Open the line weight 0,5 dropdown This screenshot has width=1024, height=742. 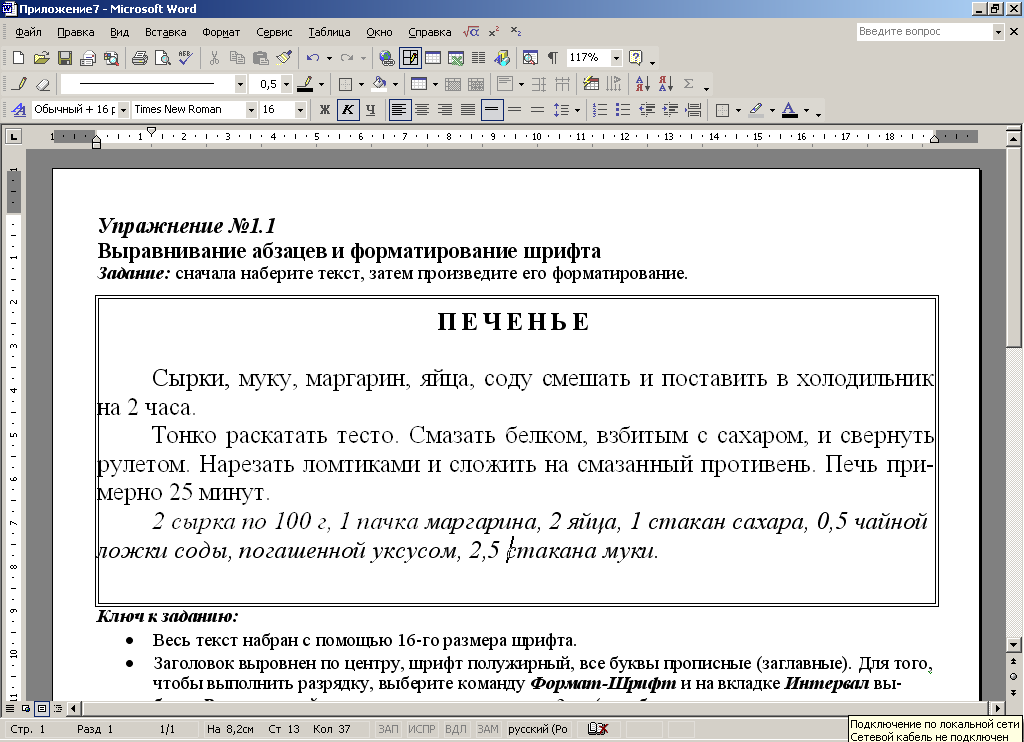click(286, 84)
